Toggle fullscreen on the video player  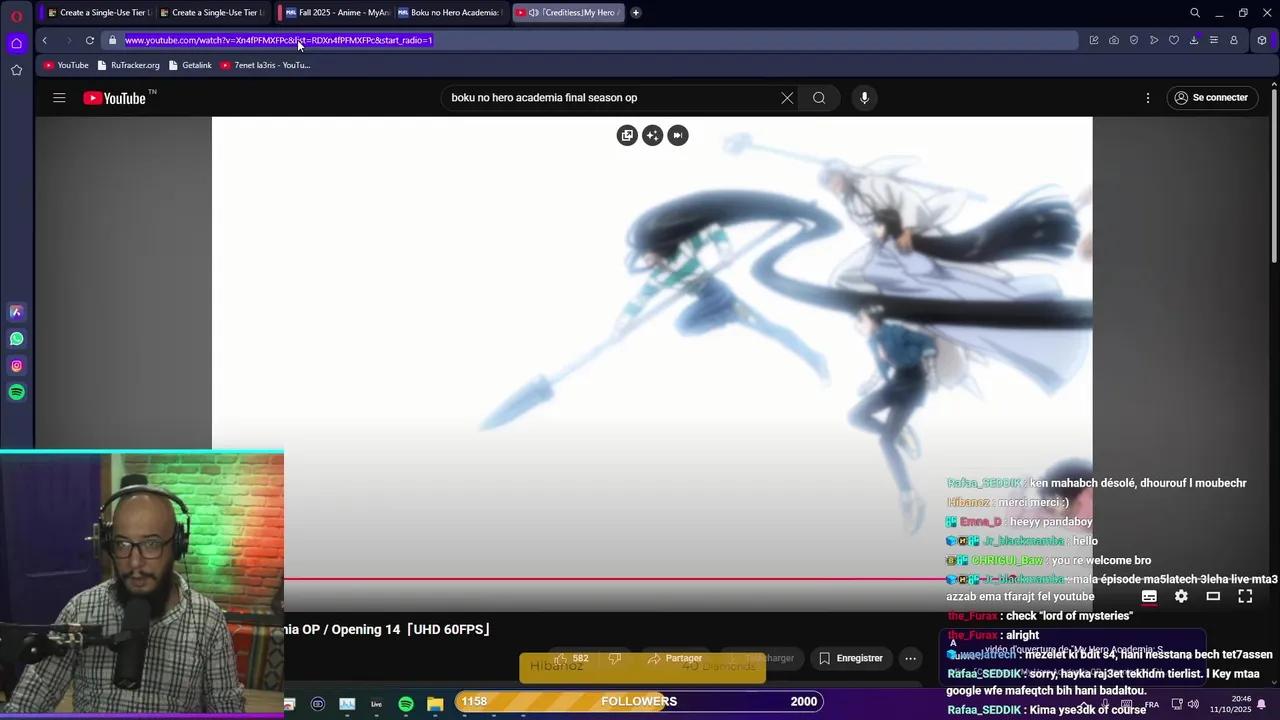coord(1245,596)
